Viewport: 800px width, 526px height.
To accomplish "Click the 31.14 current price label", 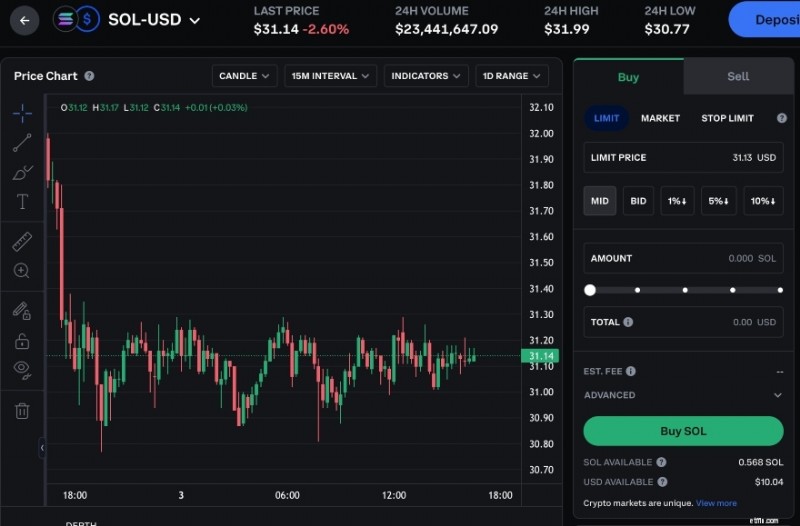I will tap(540, 356).
